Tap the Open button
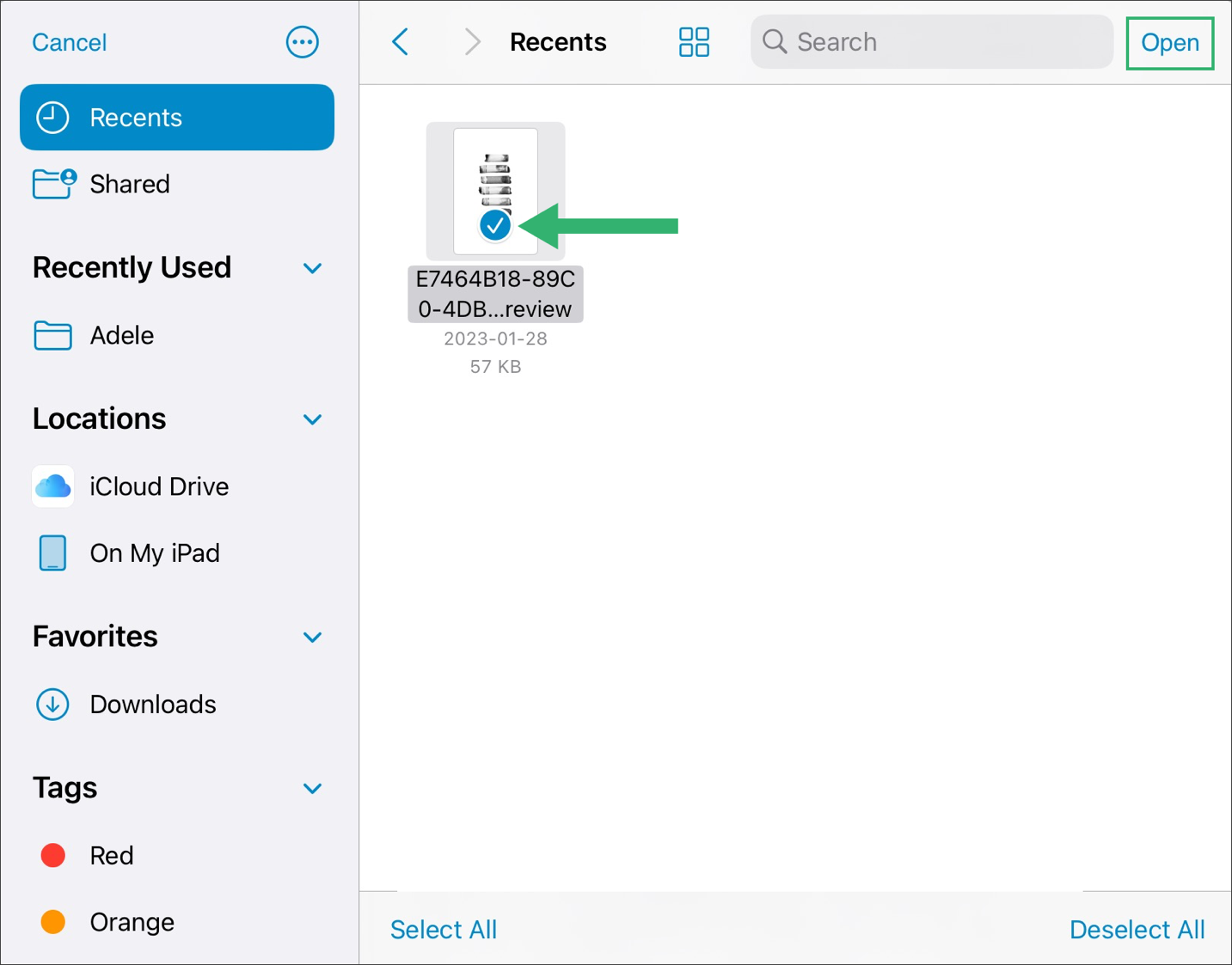Image resolution: width=1232 pixels, height=965 pixels. coord(1170,42)
